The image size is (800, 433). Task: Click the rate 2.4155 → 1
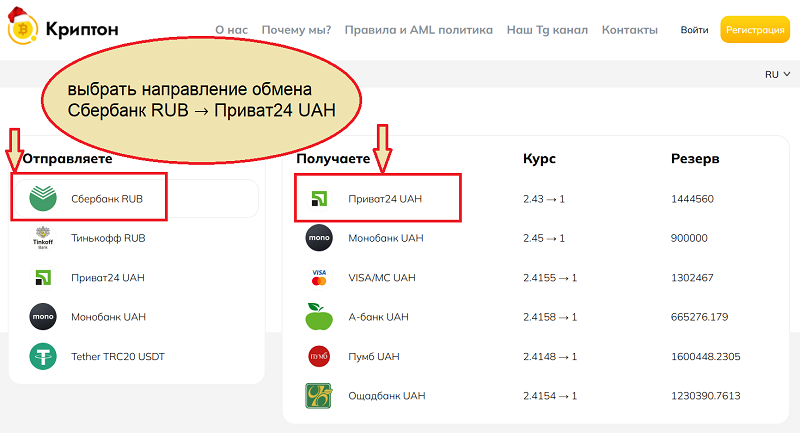tap(550, 277)
